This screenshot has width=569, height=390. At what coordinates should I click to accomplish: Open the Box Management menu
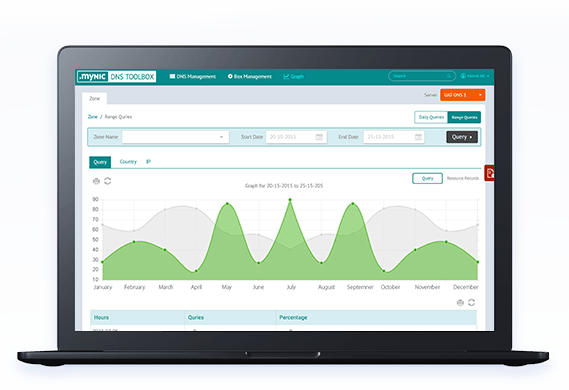pos(250,77)
